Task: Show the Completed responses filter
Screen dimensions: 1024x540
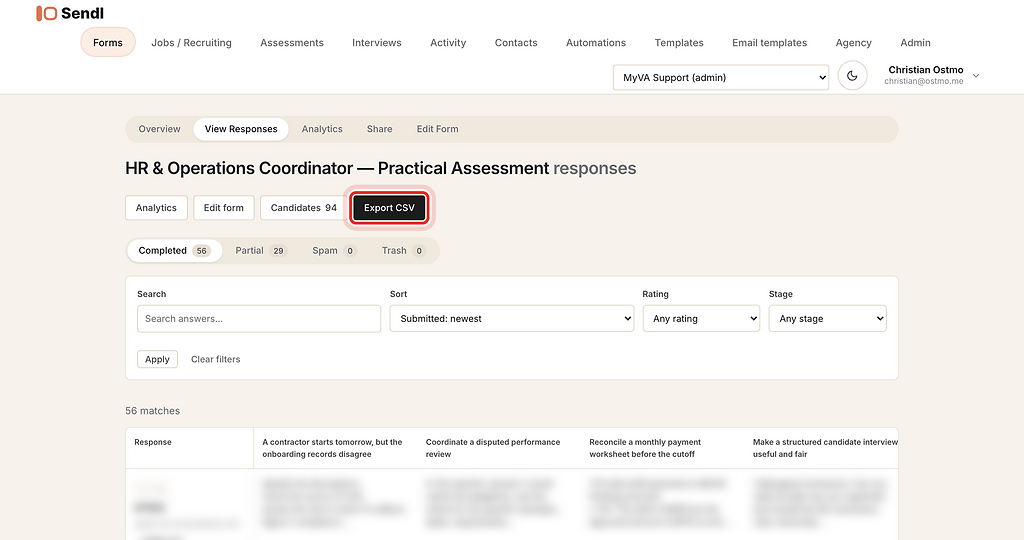Action: (174, 251)
